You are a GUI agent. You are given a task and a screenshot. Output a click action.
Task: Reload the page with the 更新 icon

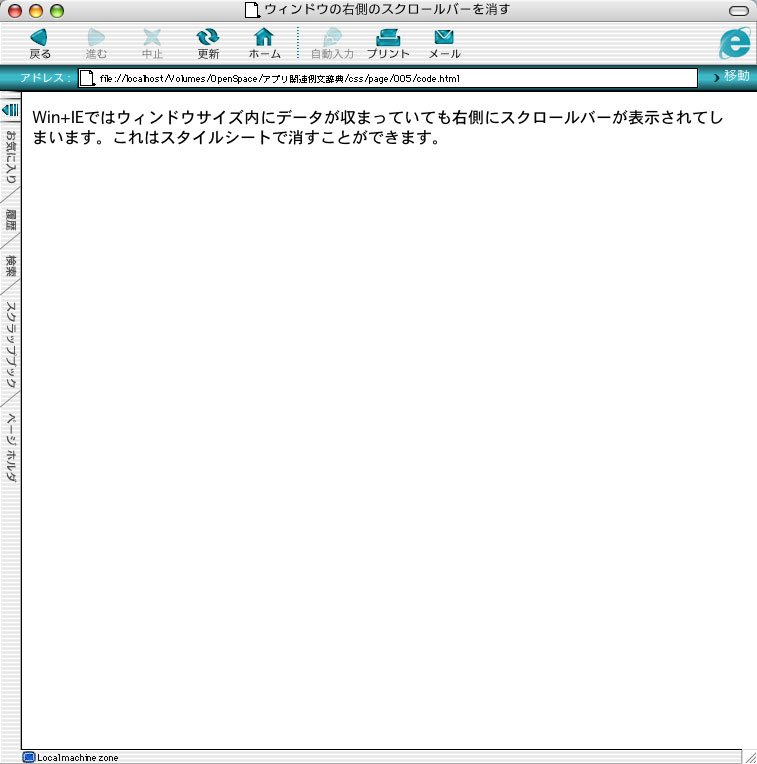[x=208, y=37]
